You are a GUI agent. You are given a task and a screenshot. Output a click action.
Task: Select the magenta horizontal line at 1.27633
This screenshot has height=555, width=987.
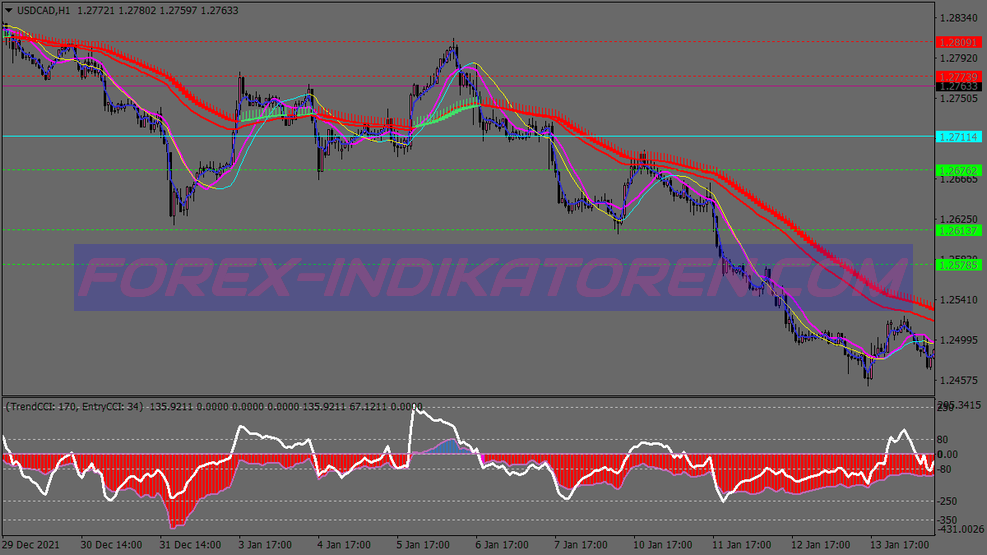(x=468, y=86)
